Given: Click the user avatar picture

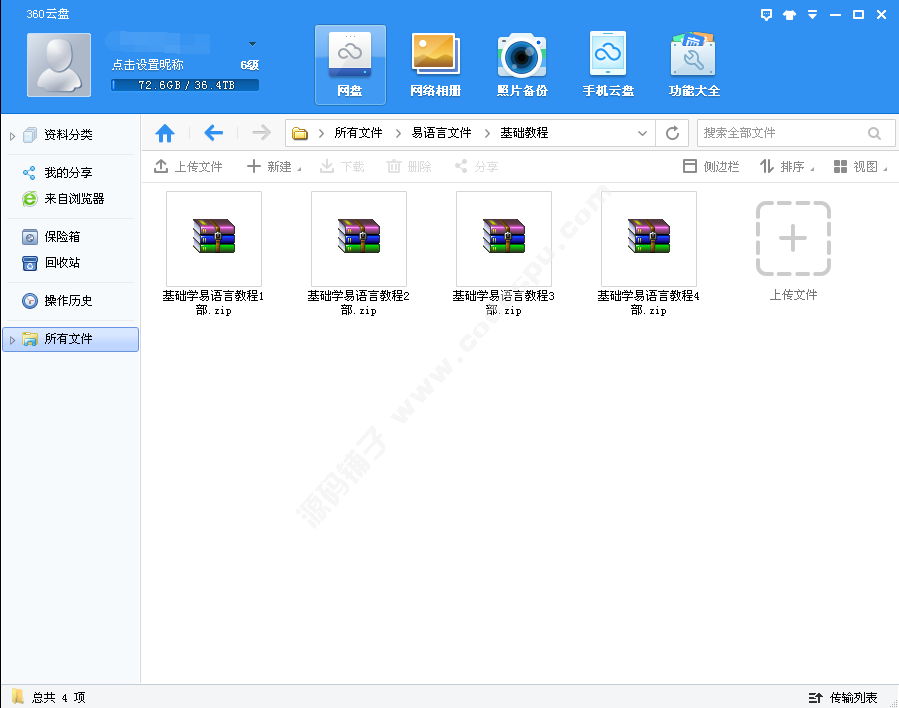Looking at the screenshot, I should pos(59,65).
